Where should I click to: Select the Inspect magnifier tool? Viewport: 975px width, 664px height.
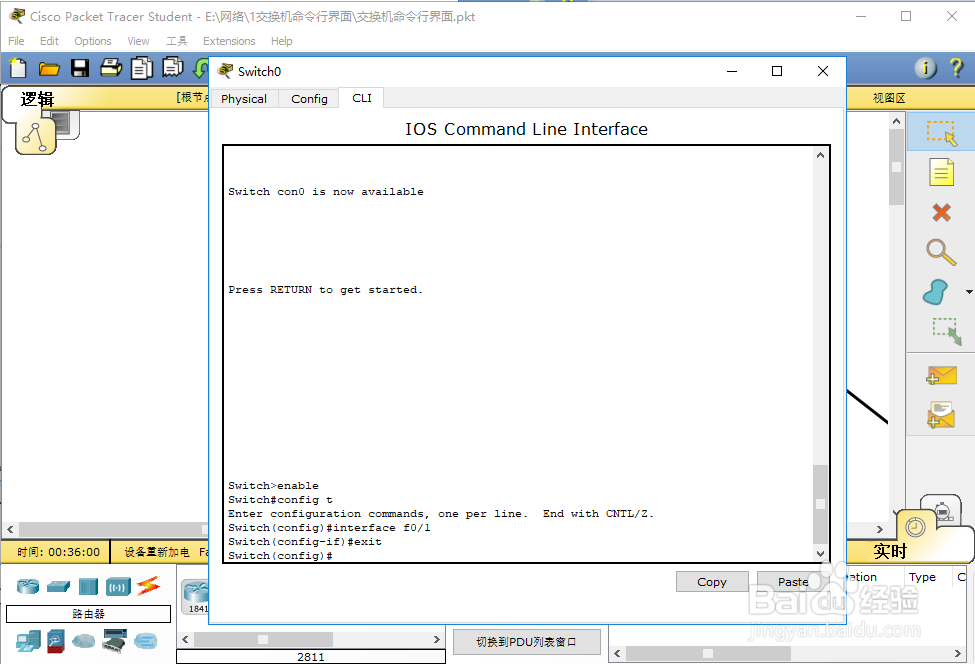[x=940, y=252]
